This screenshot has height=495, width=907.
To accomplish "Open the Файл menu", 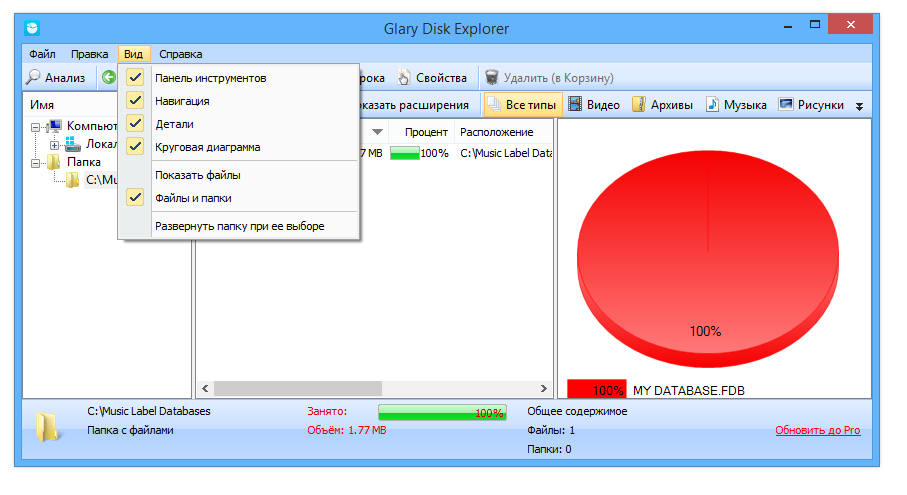I will click(x=42, y=54).
